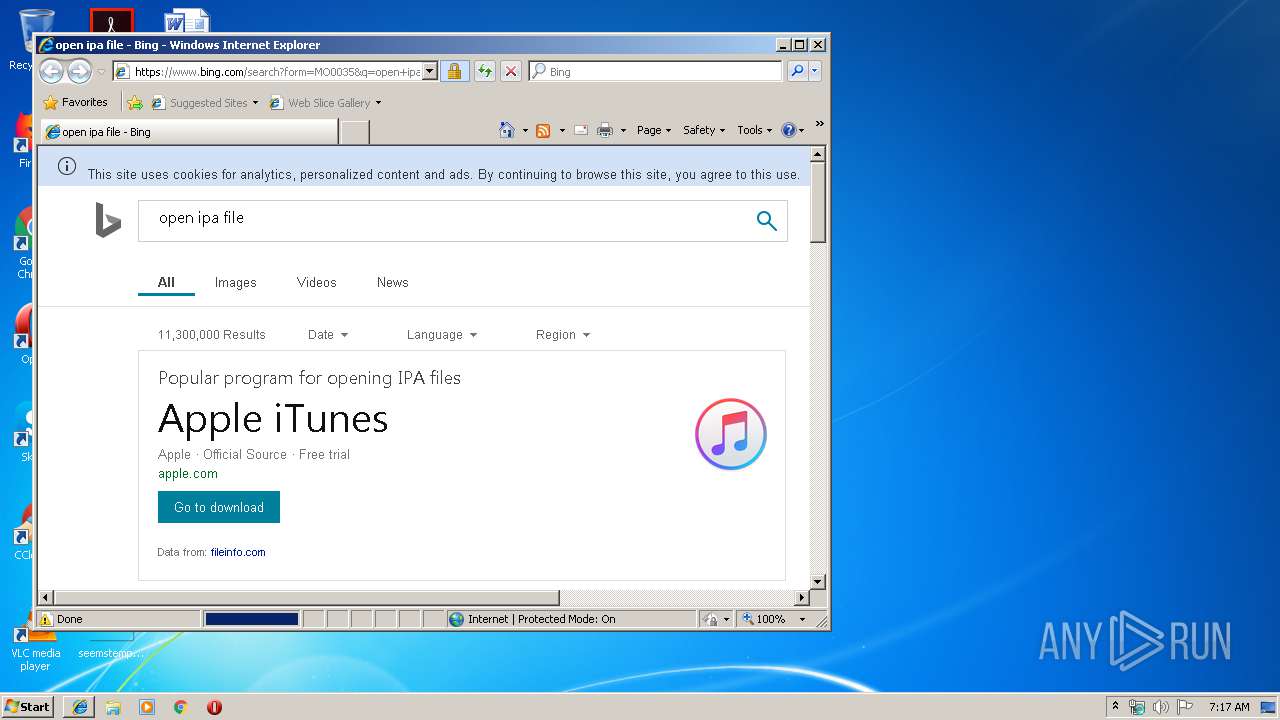Open the Safety menu

pyautogui.click(x=704, y=130)
